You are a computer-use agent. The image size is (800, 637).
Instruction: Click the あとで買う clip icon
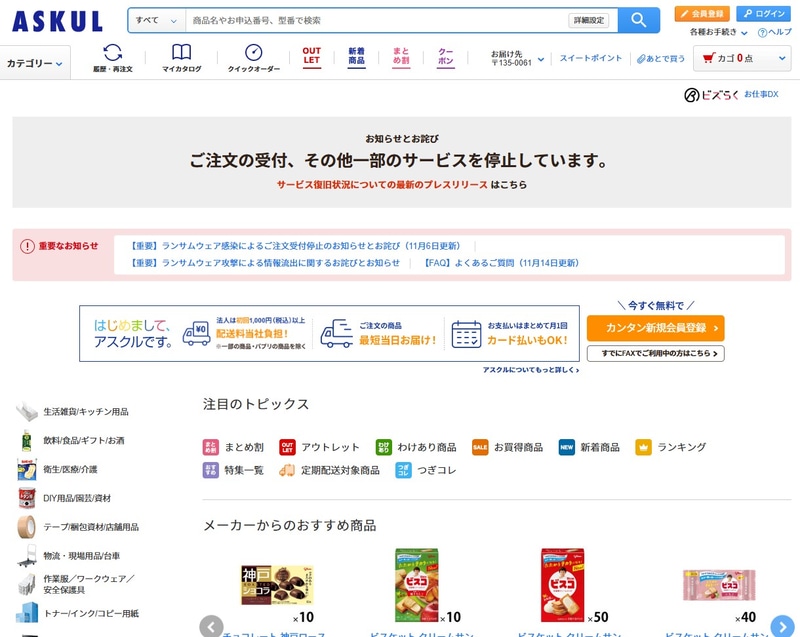641,59
